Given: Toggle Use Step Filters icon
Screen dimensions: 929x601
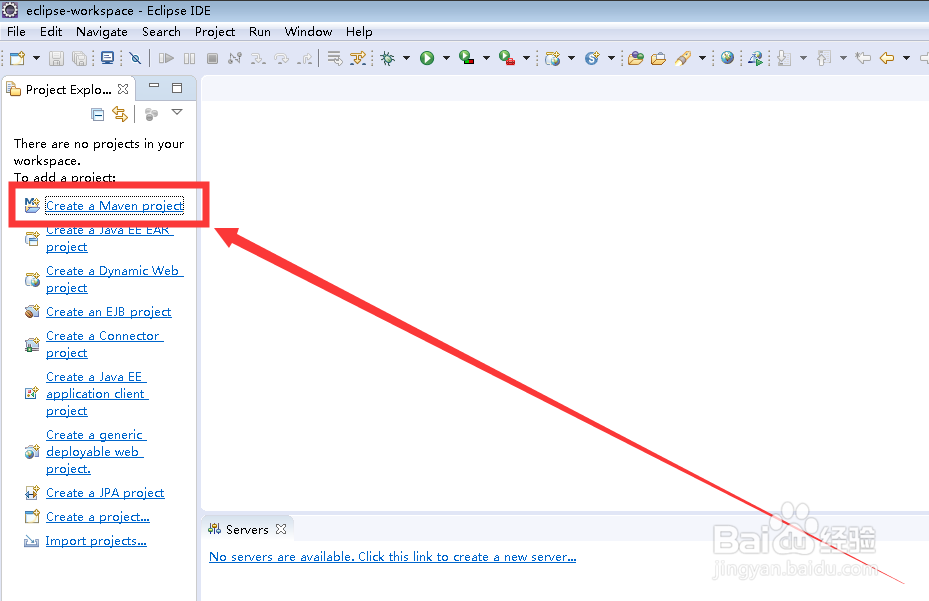Looking at the screenshot, I should coord(358,58).
